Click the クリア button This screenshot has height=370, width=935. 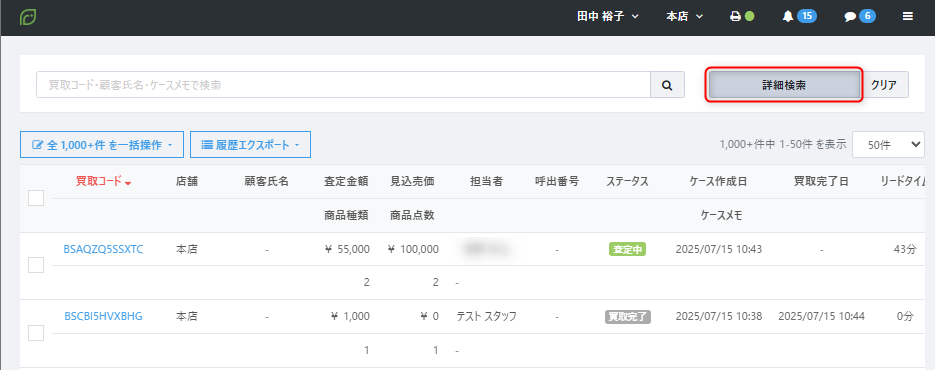click(884, 85)
